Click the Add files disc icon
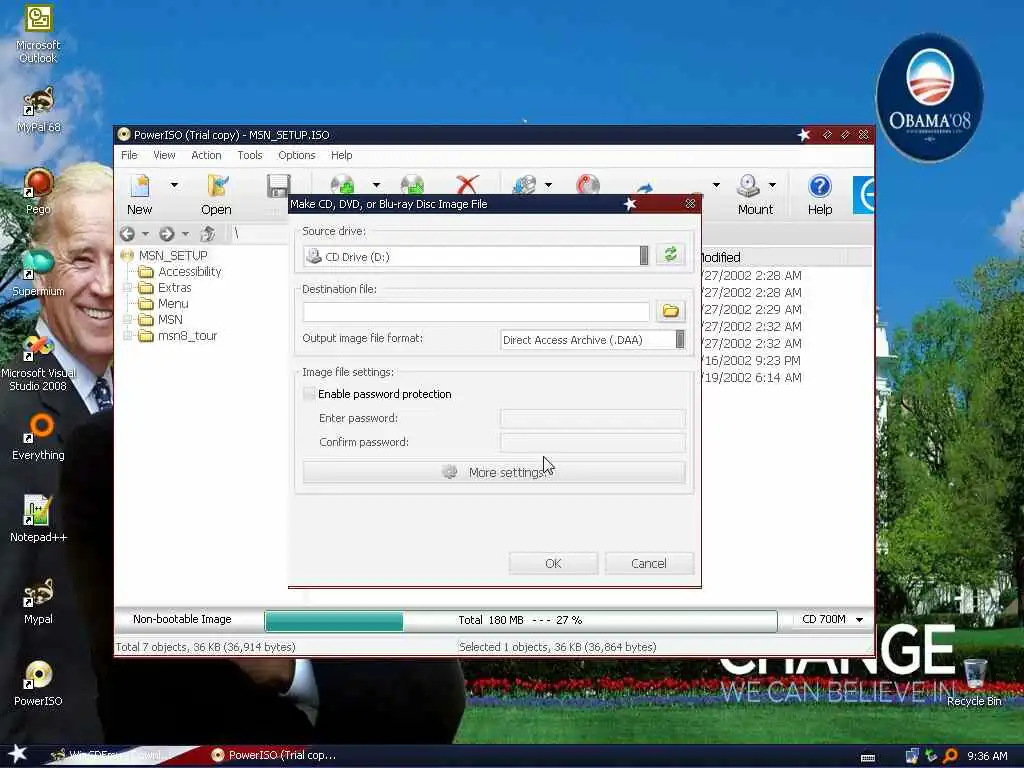This screenshot has width=1024, height=768. coord(342,185)
